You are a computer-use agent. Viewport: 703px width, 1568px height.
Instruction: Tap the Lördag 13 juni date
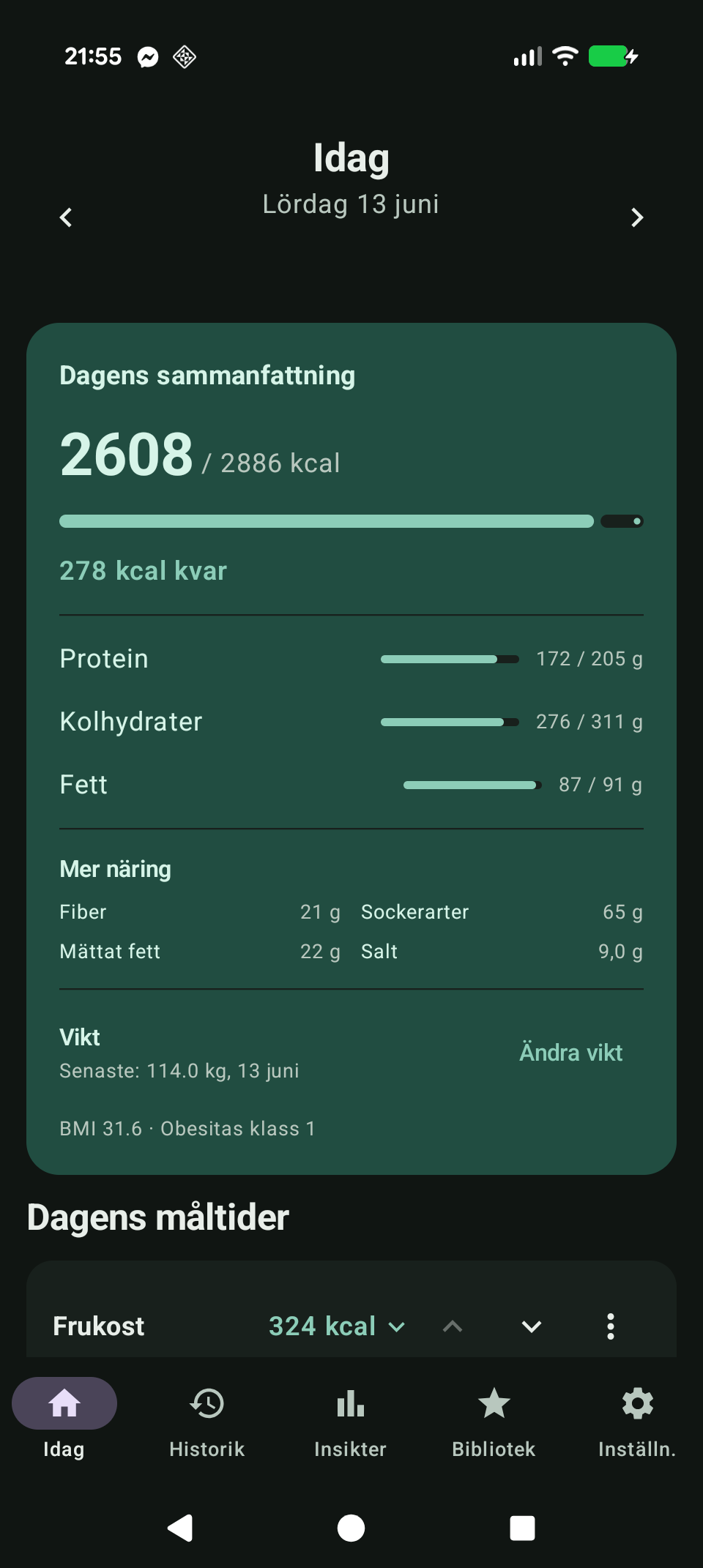click(351, 204)
